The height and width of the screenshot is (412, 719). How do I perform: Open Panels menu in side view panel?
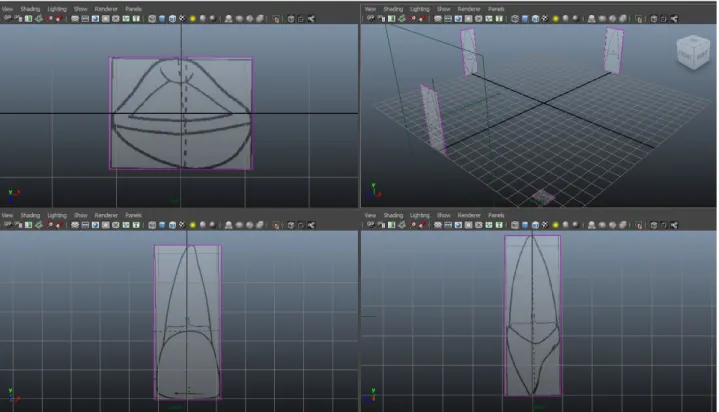tap(496, 215)
